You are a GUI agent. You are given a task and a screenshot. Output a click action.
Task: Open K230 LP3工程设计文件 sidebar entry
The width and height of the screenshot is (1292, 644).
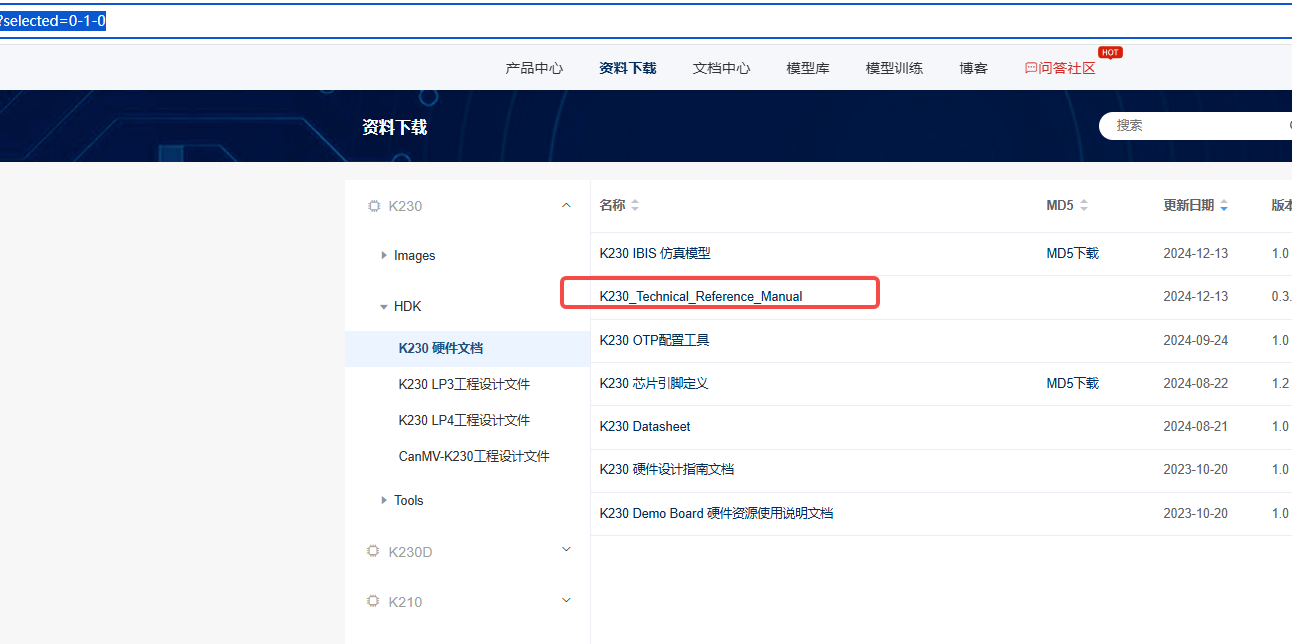tap(464, 384)
